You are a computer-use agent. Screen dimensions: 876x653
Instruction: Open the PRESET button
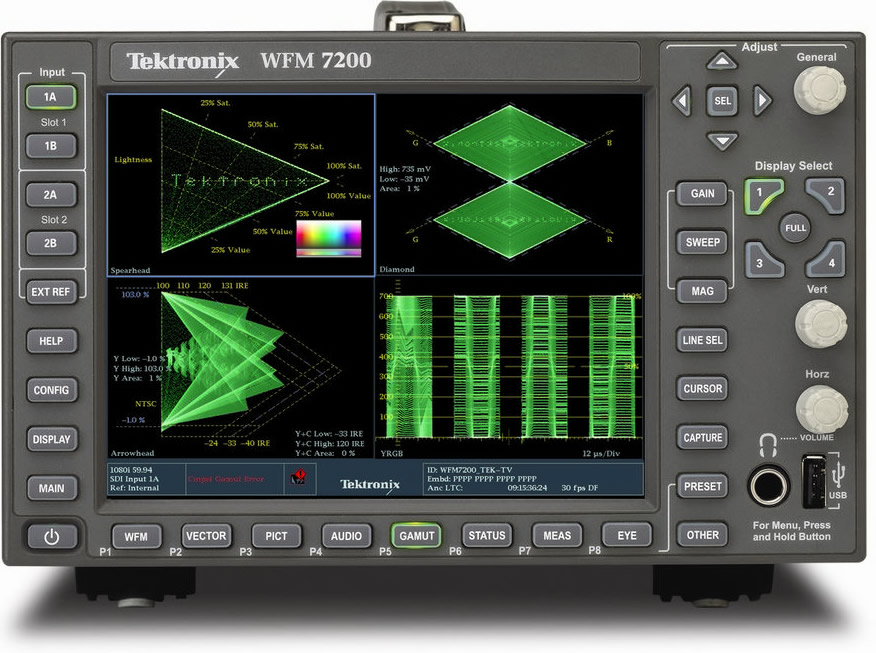coord(702,487)
